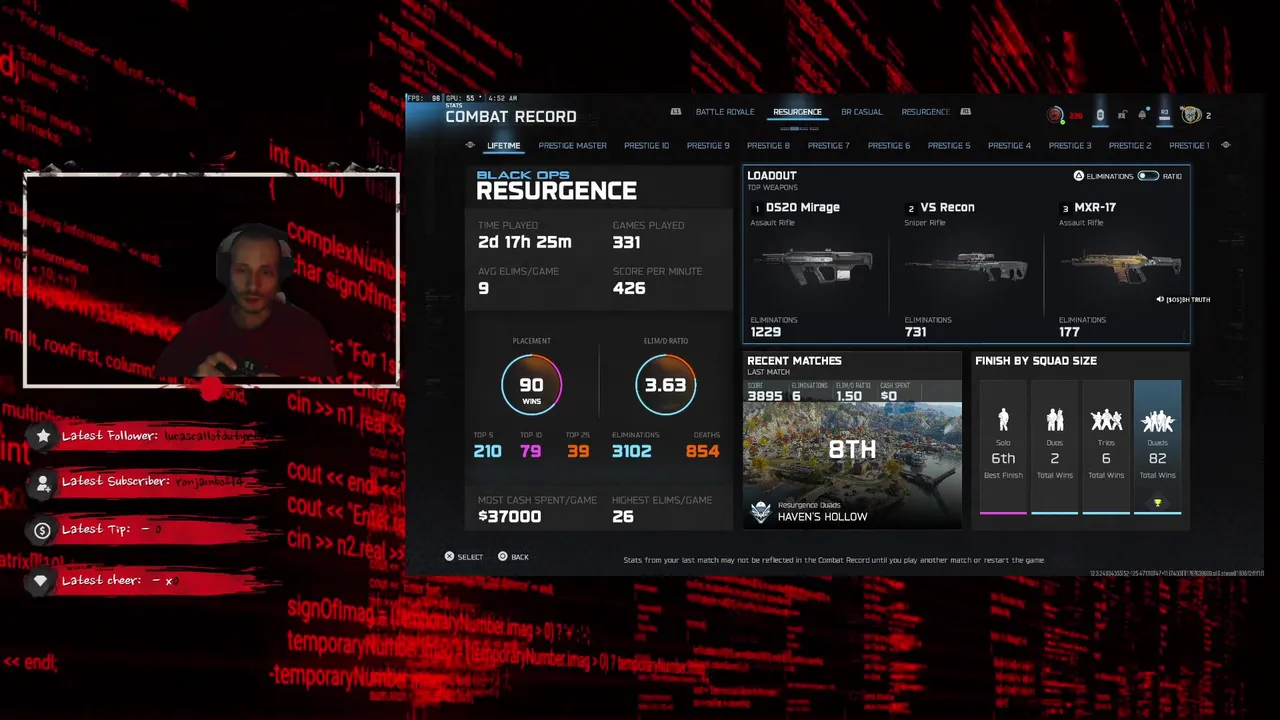
Task: Click the Select button prompt
Action: (463, 557)
